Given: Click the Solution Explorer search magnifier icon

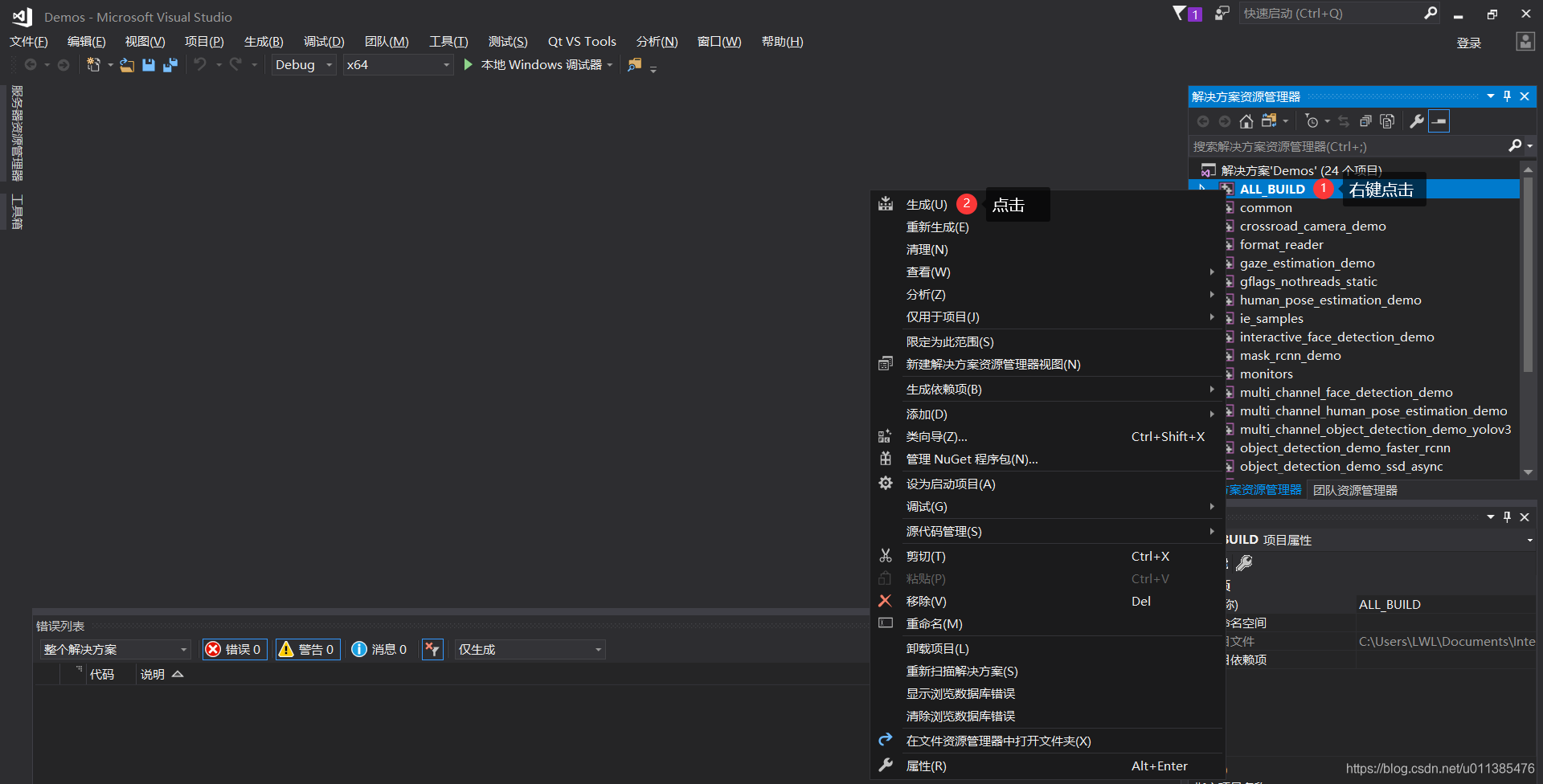Looking at the screenshot, I should tap(1515, 145).
